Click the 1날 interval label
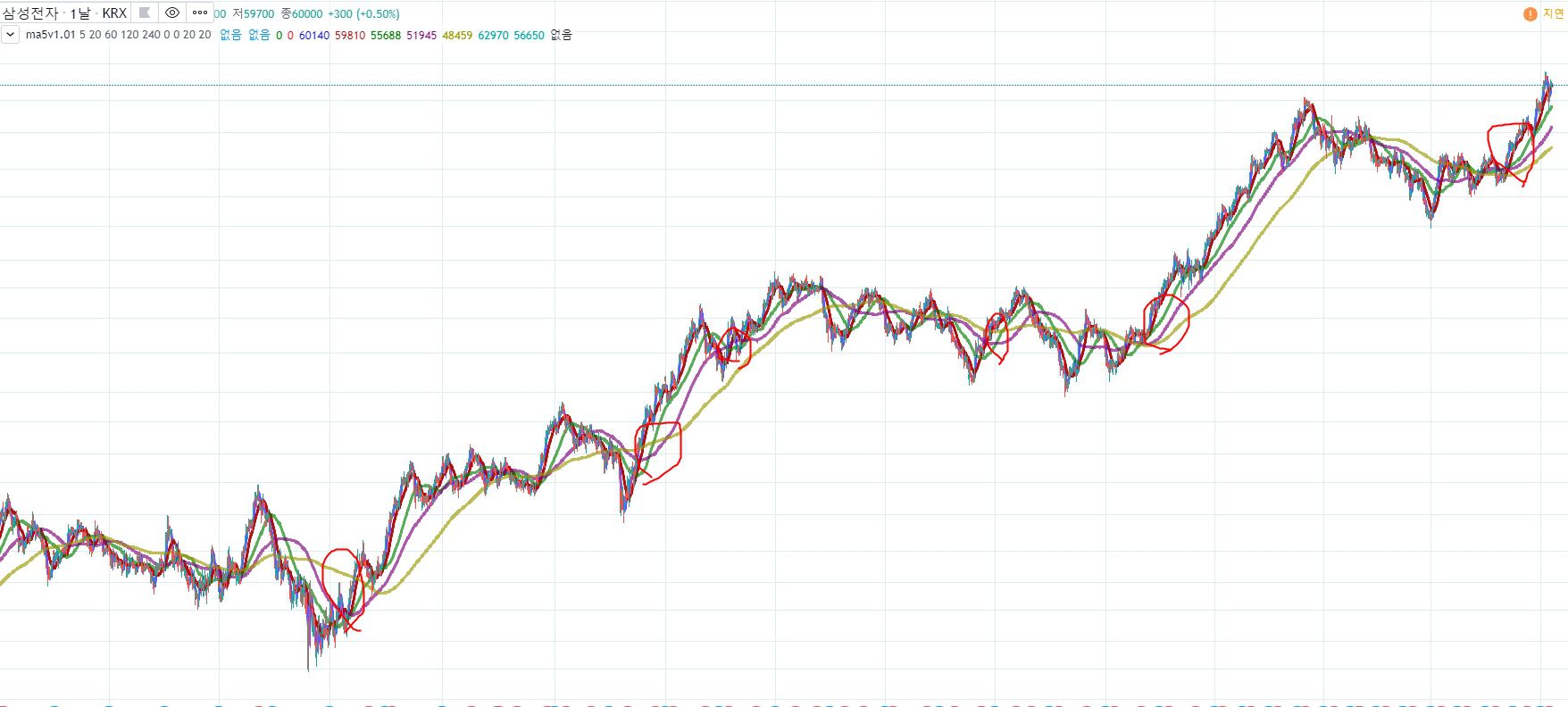The image size is (1568, 707). tap(80, 13)
